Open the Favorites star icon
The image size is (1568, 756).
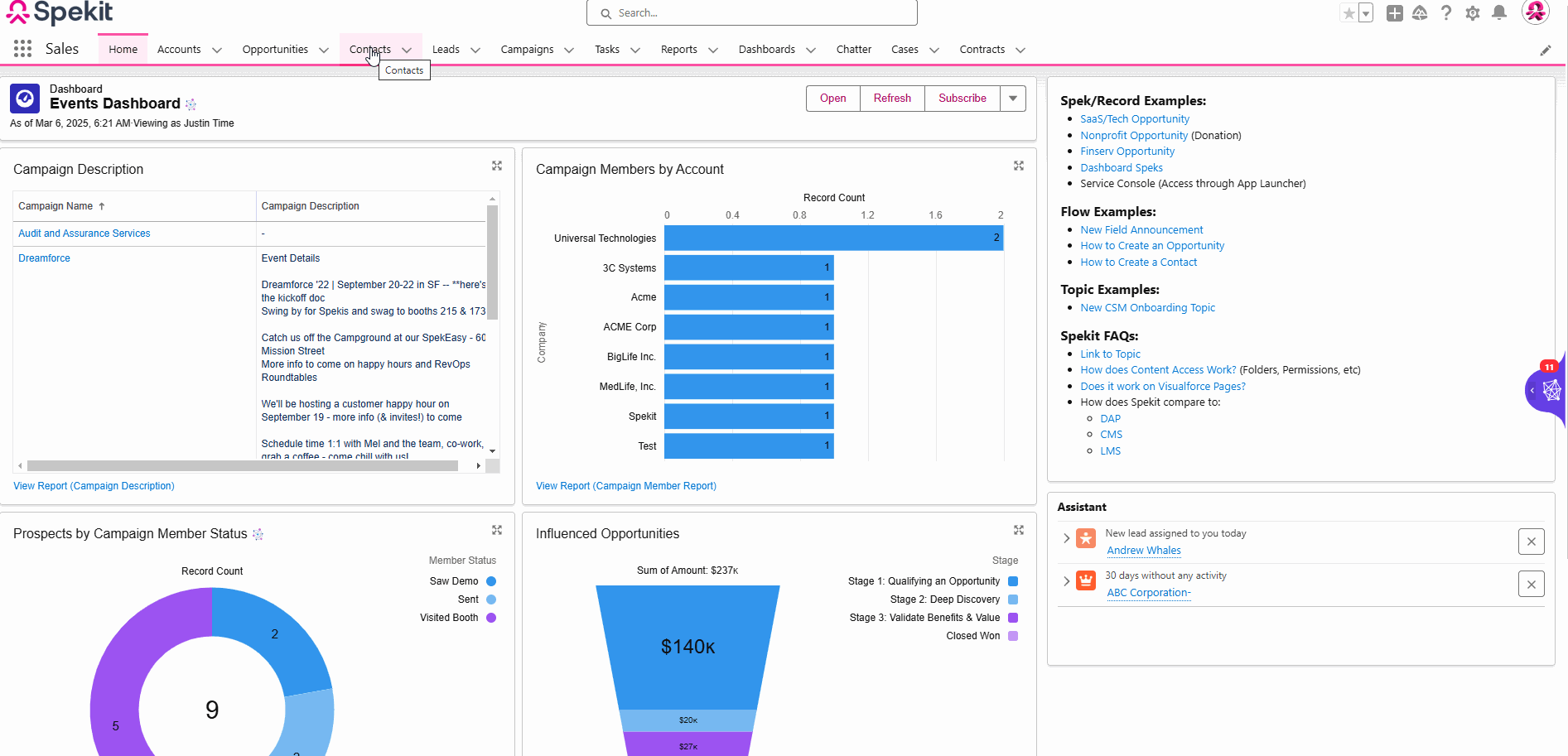pyautogui.click(x=1349, y=13)
